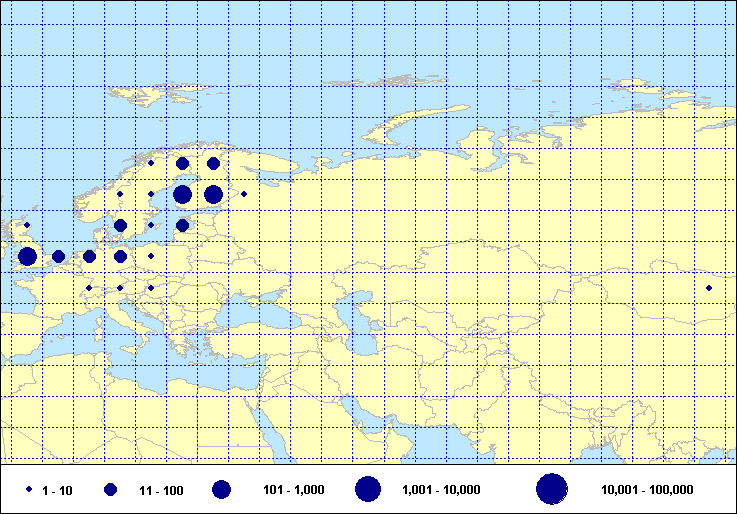The image size is (737, 514).
Task: Select the 101 - 1,000 legend circle
Action: pos(221,489)
